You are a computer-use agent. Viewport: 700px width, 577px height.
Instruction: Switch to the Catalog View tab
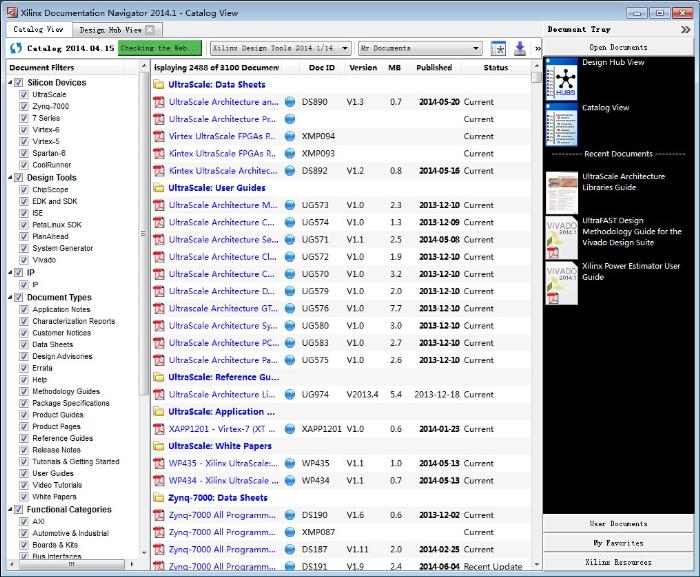38,29
